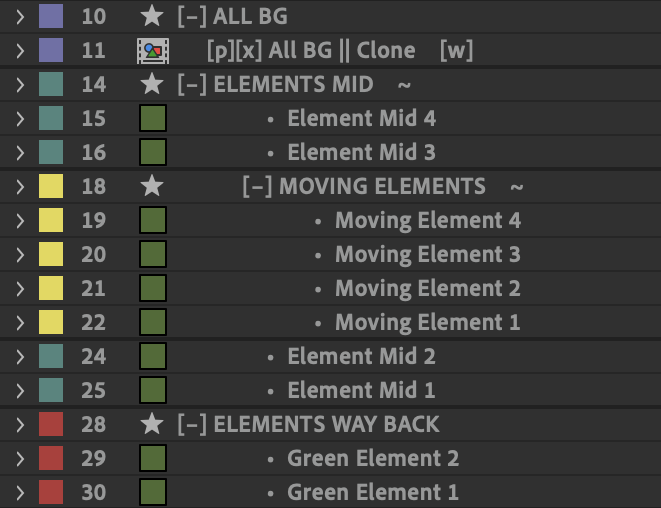This screenshot has width=661, height=508.
Task: Click yellow label color of layer 19
Action: coord(50,220)
